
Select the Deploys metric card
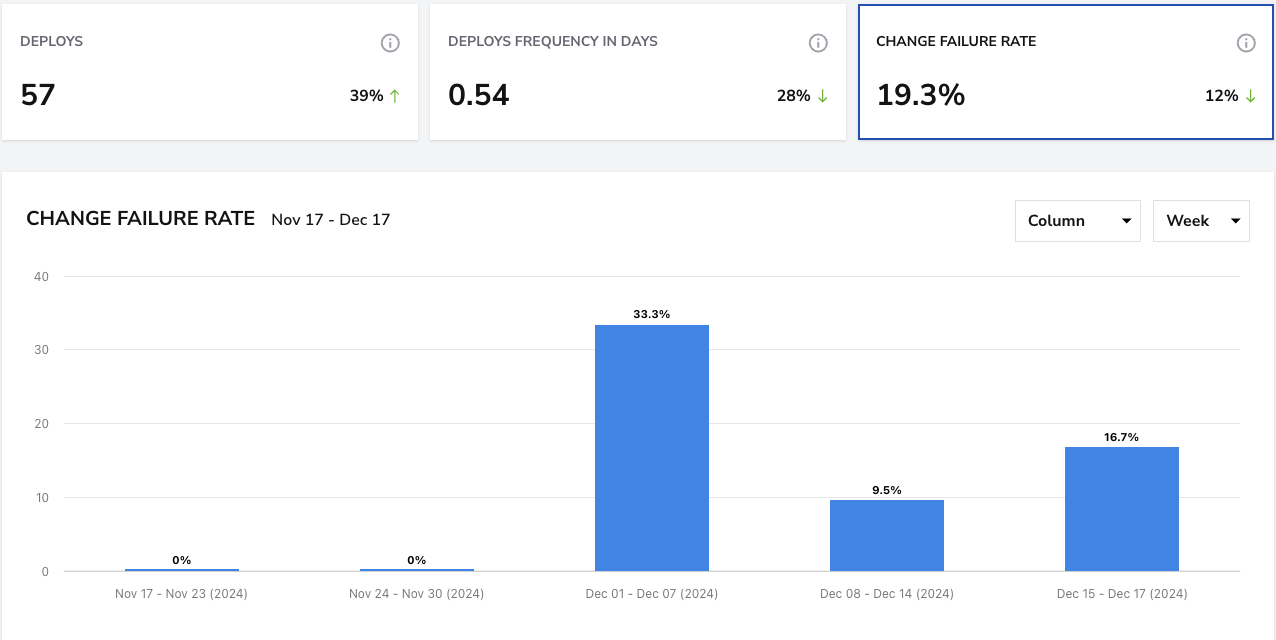pos(210,72)
